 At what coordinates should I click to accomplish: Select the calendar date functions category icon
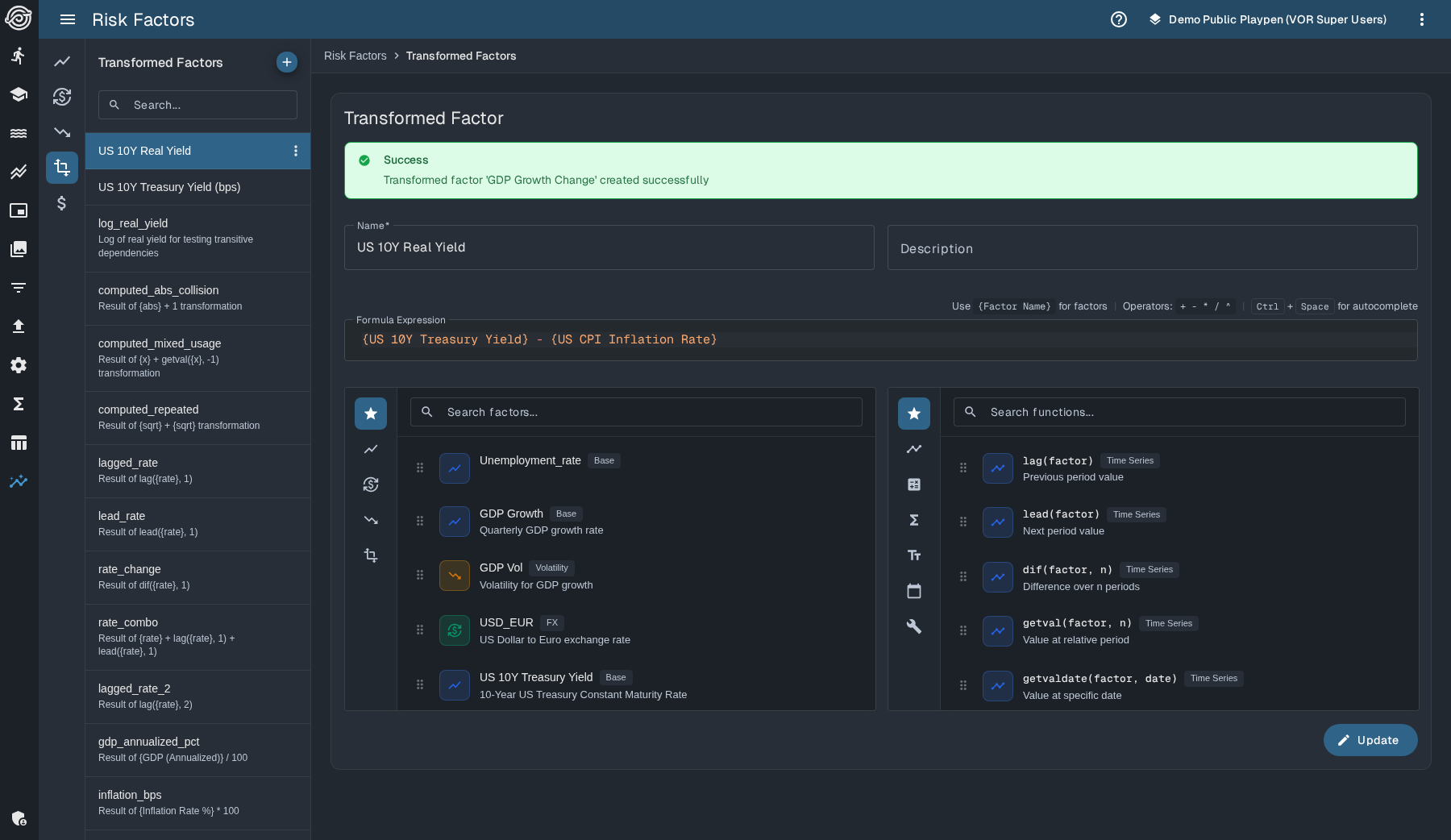click(913, 591)
